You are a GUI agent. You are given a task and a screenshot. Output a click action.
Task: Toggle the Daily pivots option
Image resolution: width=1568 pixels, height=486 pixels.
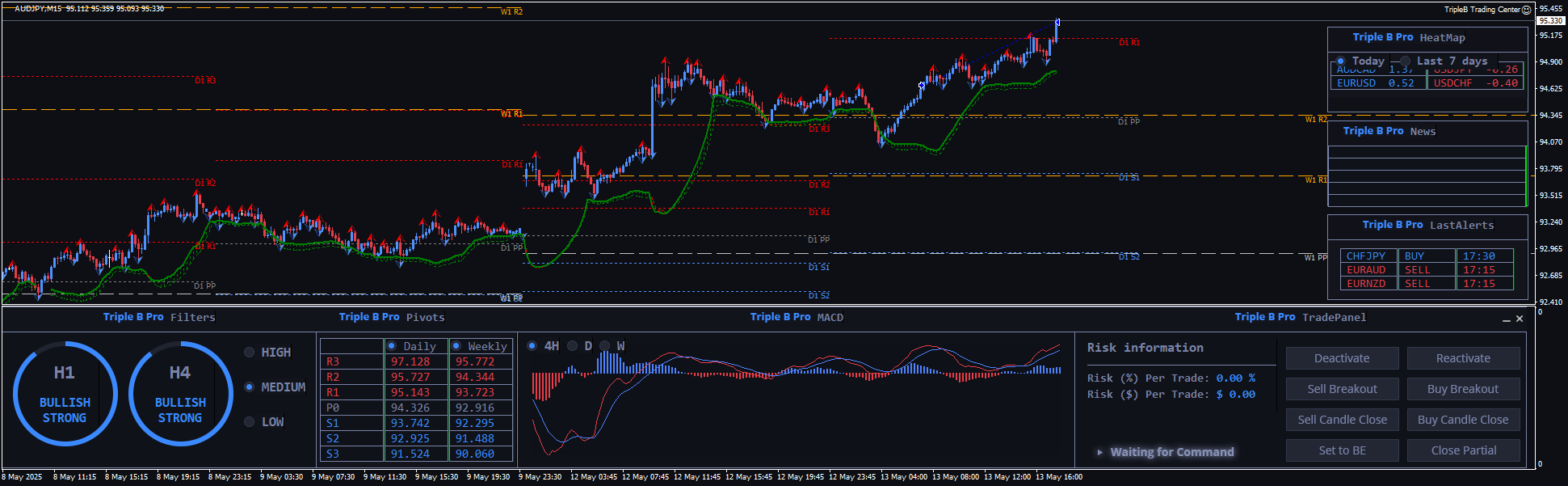click(392, 346)
